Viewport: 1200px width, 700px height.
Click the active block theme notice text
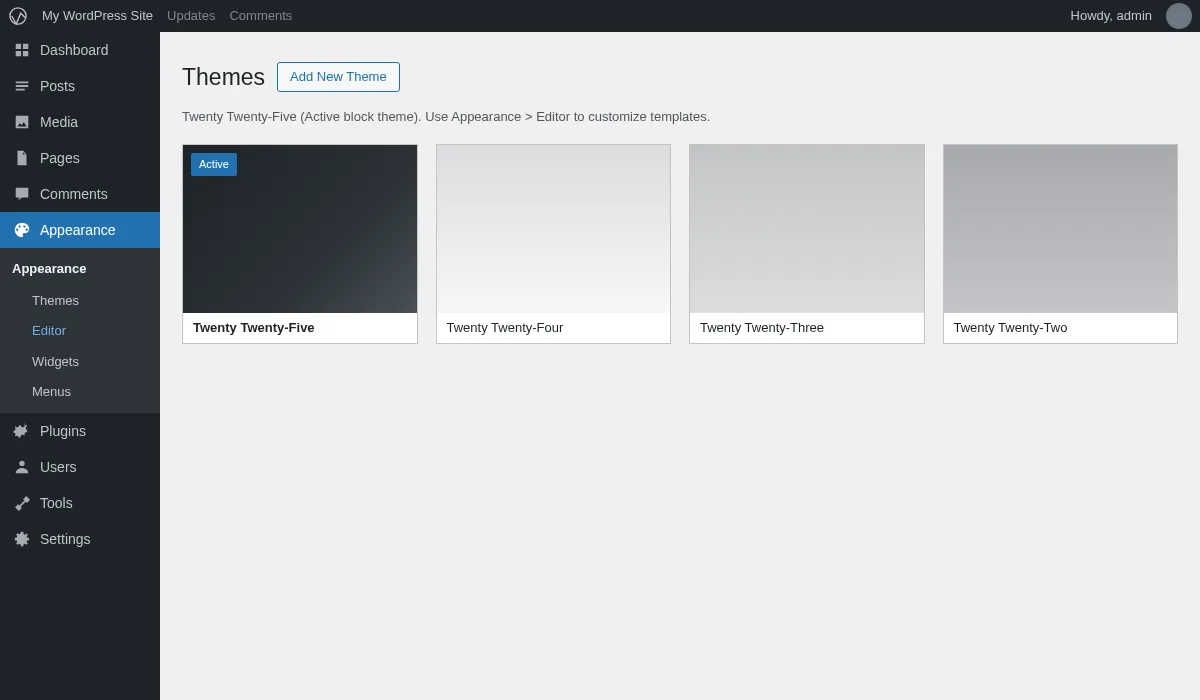(x=446, y=117)
